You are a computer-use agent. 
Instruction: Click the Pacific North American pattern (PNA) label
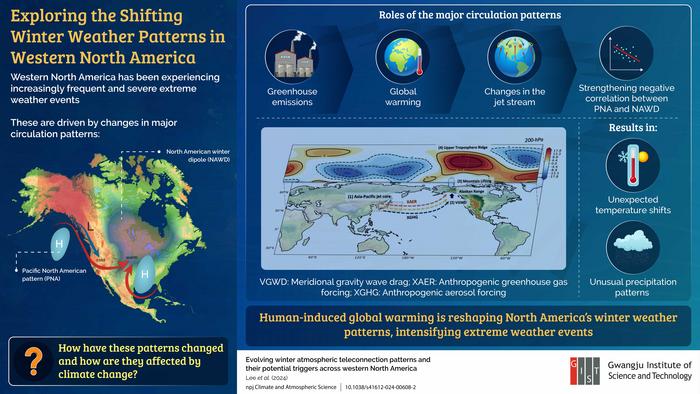pos(54,274)
